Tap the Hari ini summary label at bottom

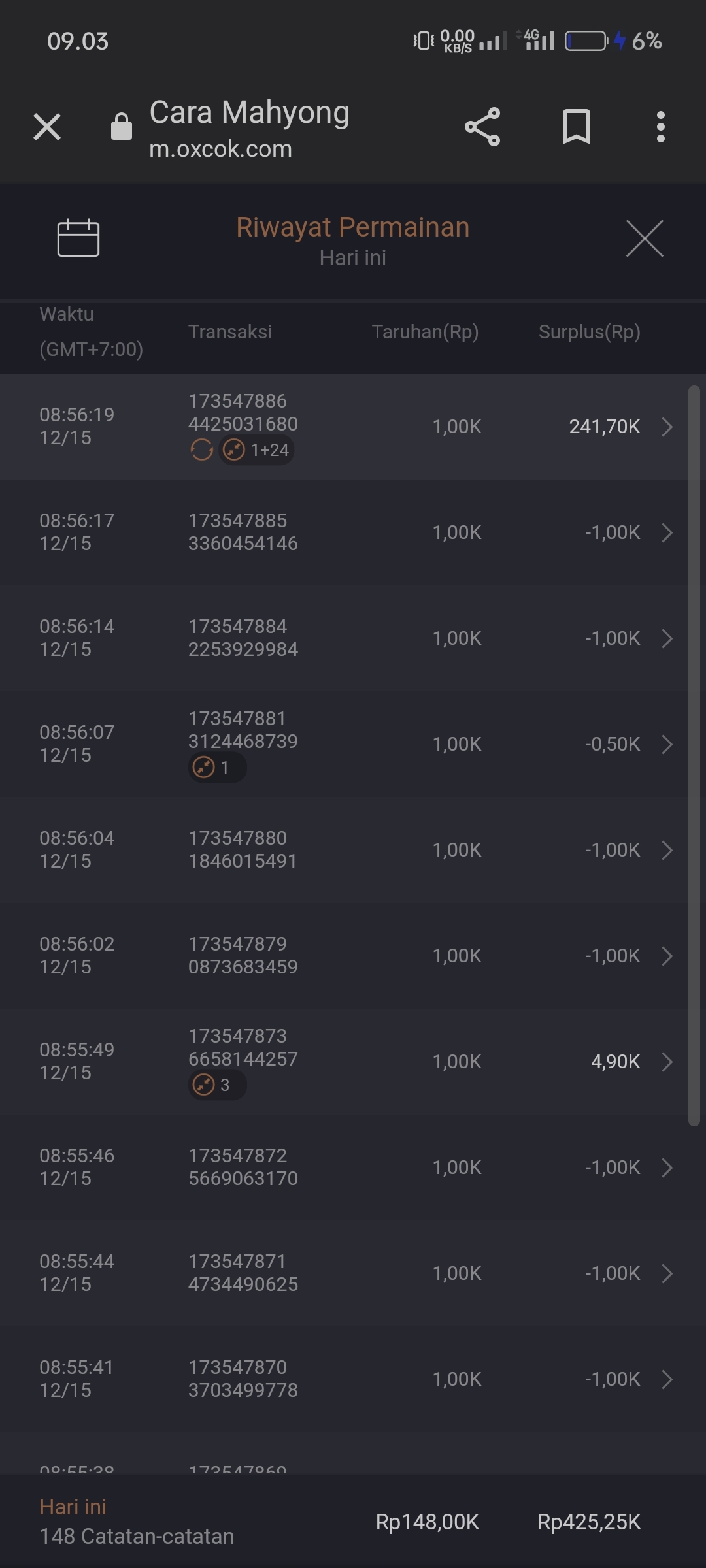pyautogui.click(x=73, y=1507)
